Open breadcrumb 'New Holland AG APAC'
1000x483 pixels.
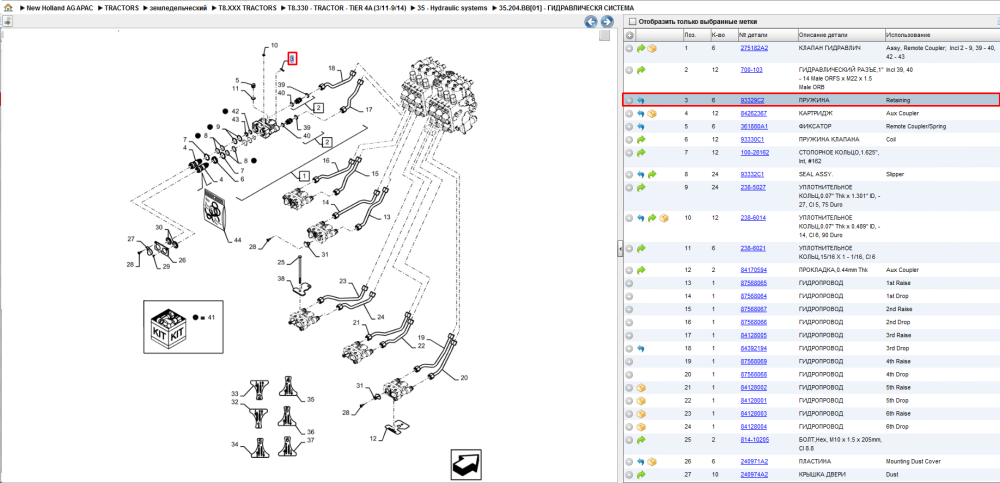(61, 8)
